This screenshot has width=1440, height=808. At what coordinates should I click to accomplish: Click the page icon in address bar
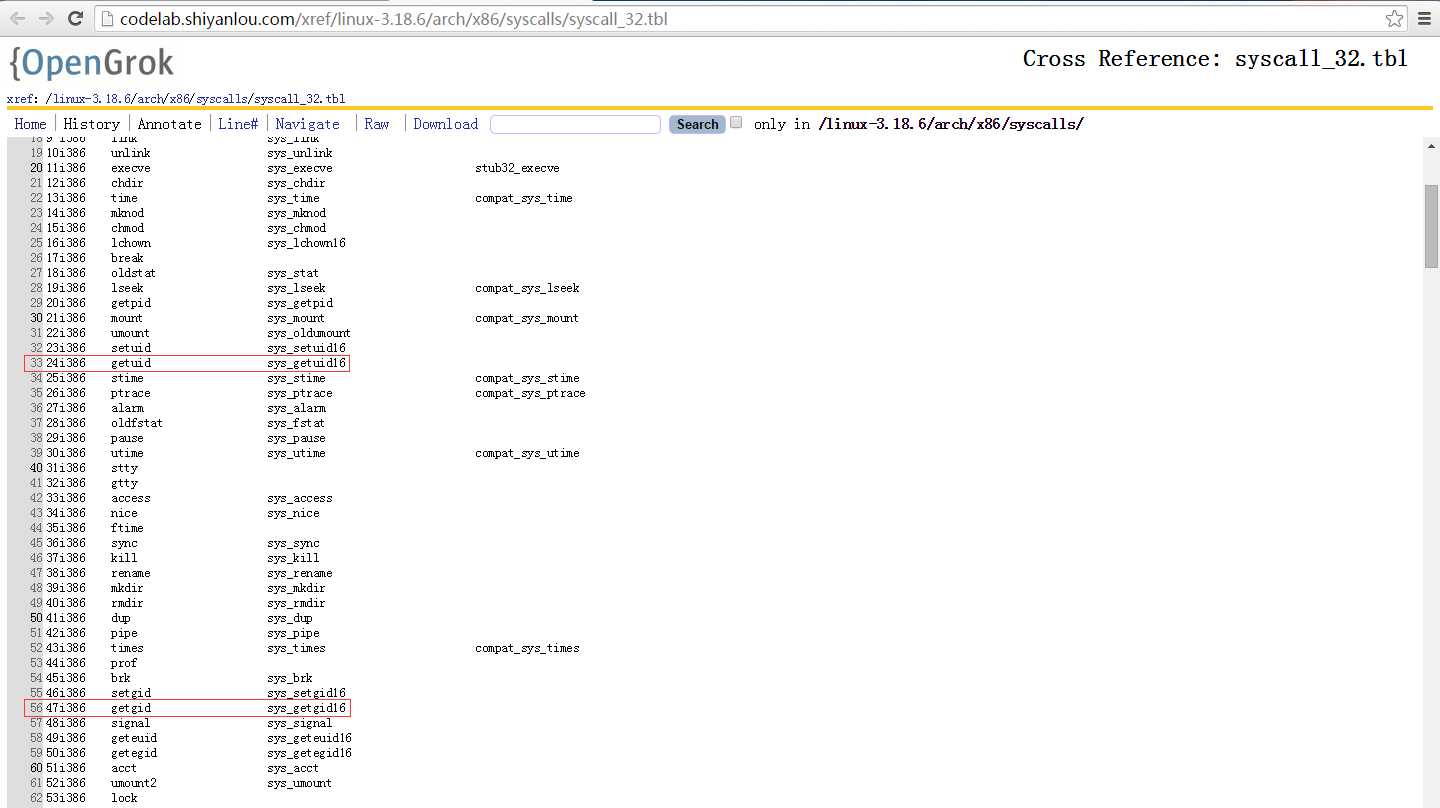(x=108, y=19)
